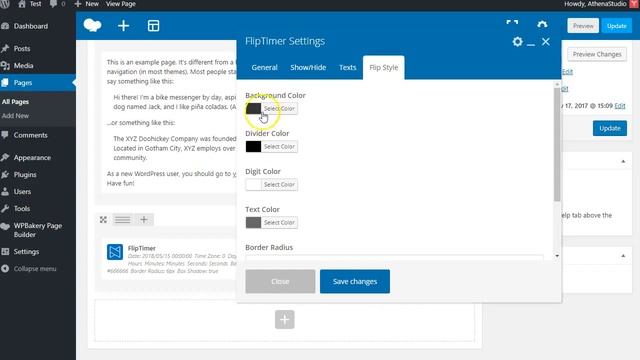Open the New menu in admin bar
The width and height of the screenshot is (640, 360).
coord(87,4)
